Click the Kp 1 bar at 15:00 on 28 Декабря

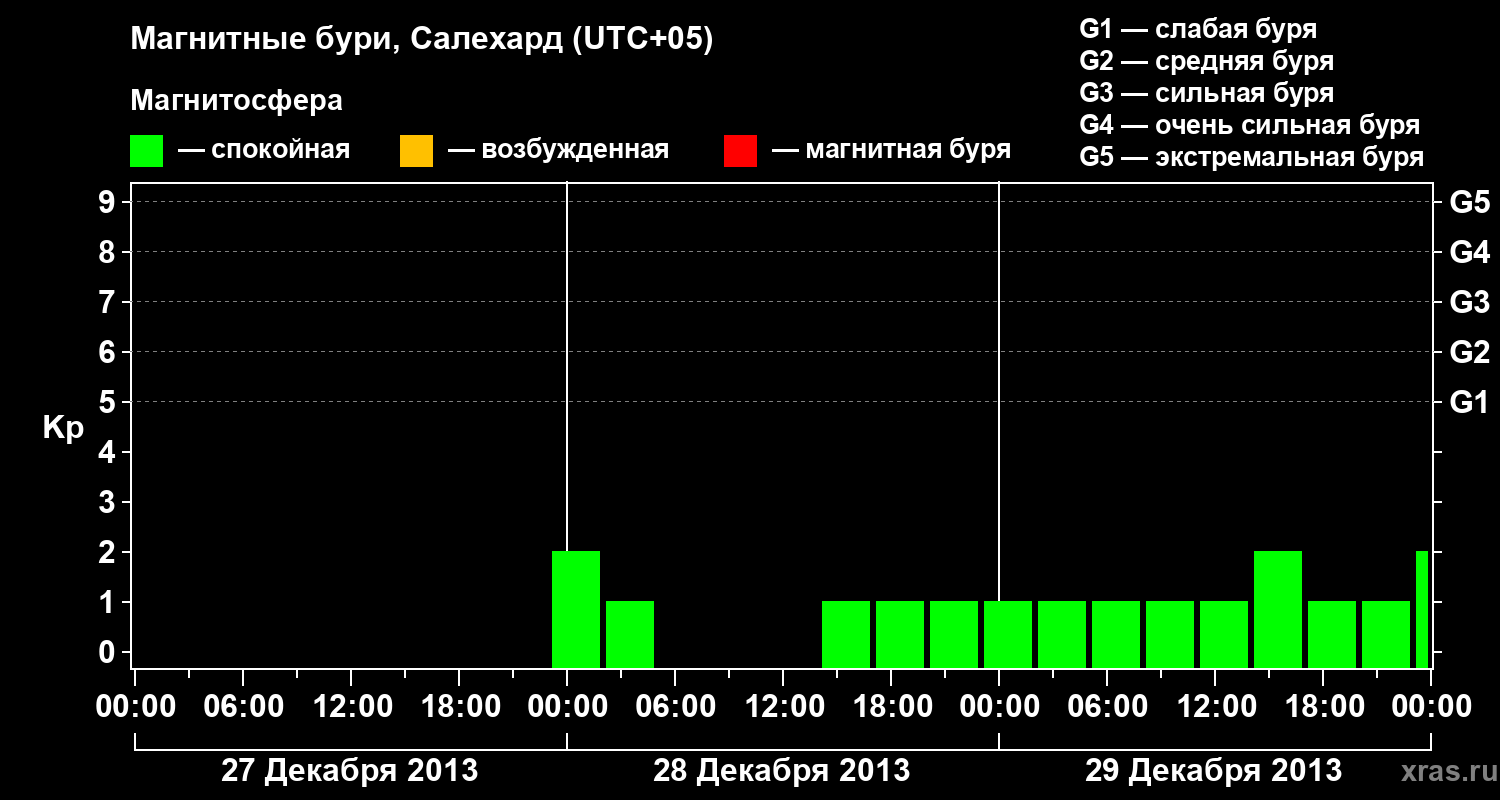click(x=846, y=634)
